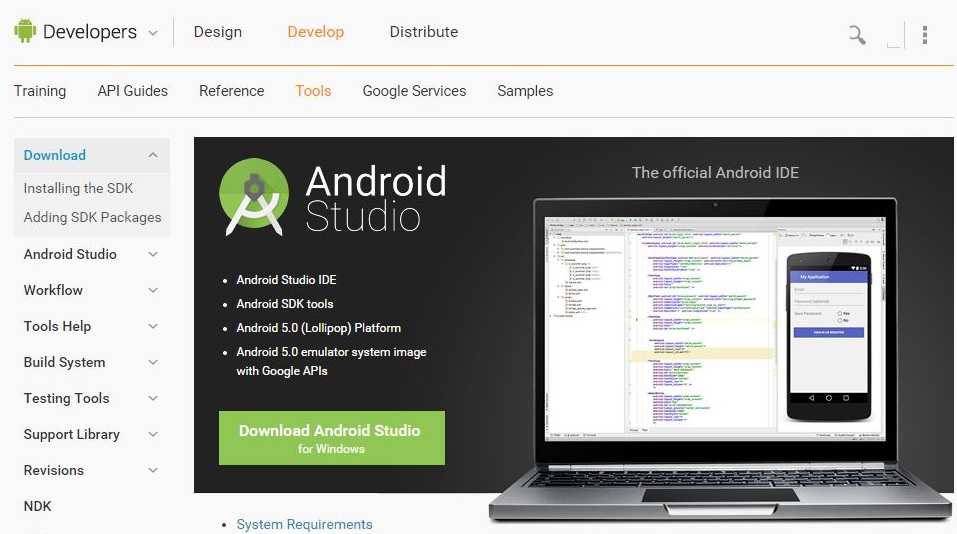
Task: Open API Guides in the subnav
Action: [x=132, y=91]
